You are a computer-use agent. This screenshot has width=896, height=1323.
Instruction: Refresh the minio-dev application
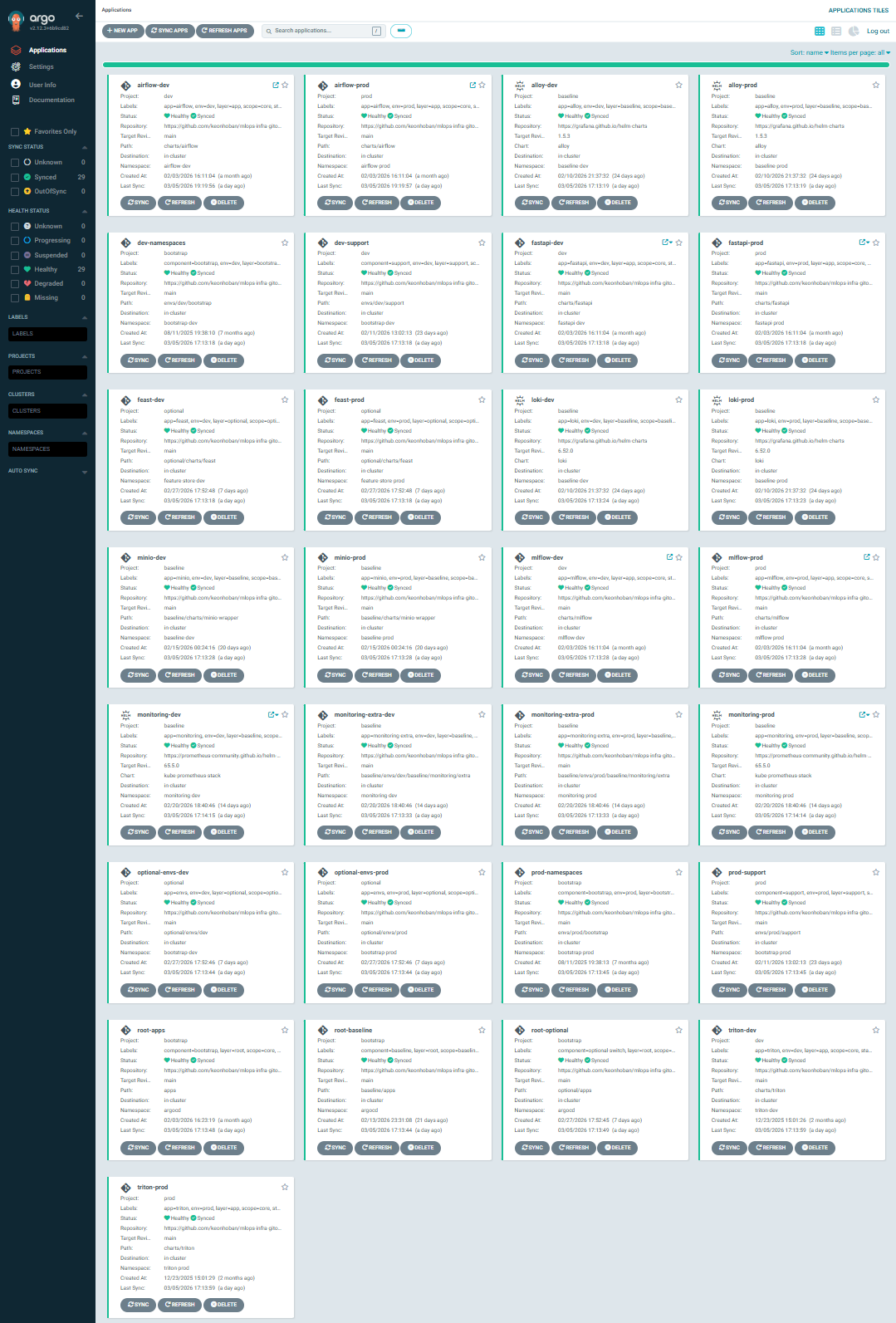(x=180, y=675)
